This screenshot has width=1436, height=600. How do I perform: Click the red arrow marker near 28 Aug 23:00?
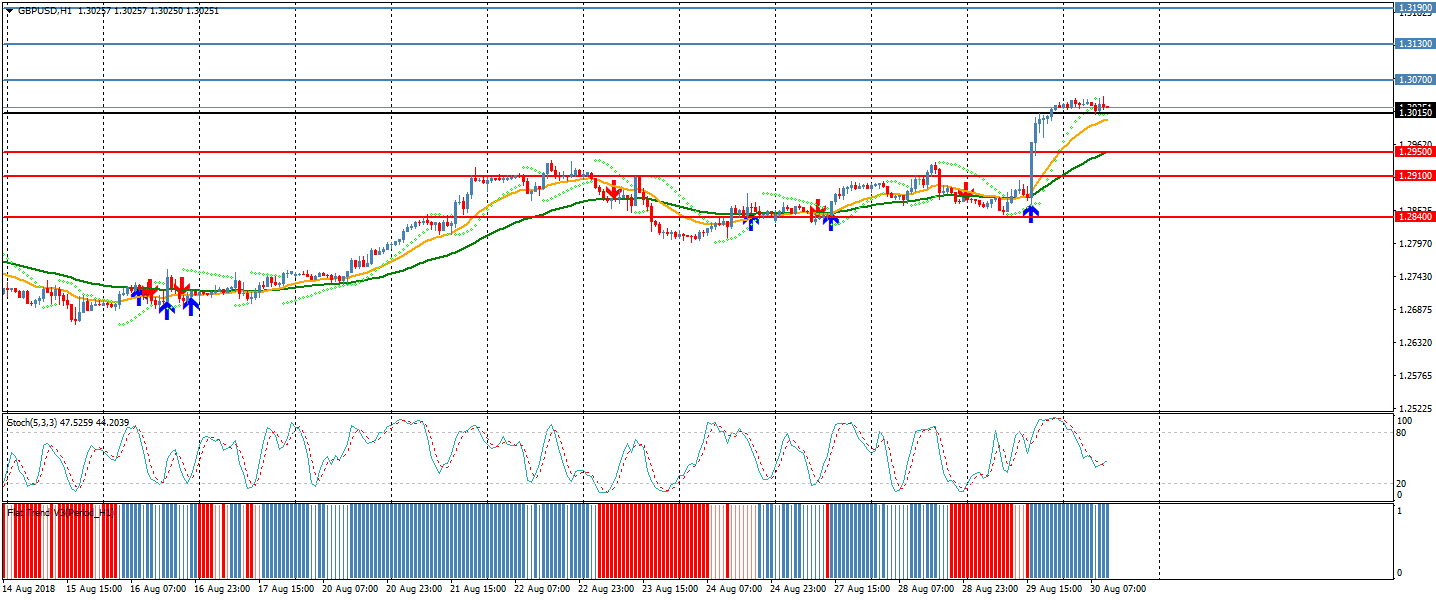coord(966,194)
